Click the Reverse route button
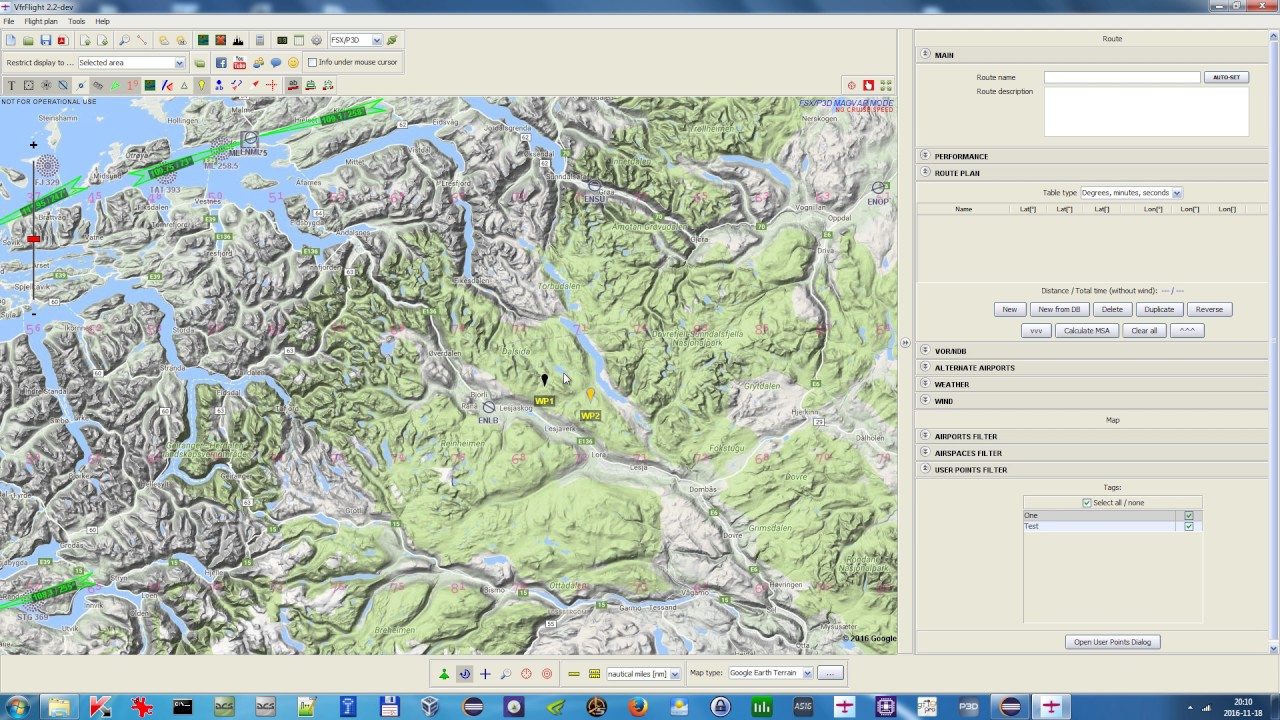 pyautogui.click(x=1209, y=309)
